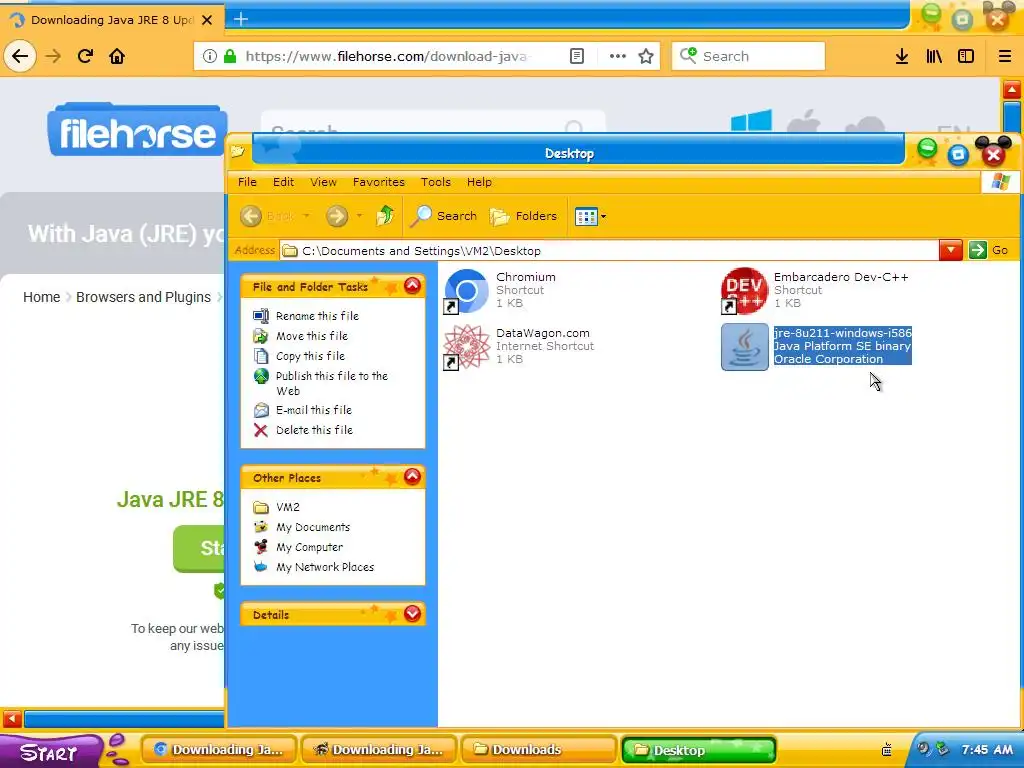Open the address bar dropdown arrow
1024x768 pixels.
tap(951, 250)
